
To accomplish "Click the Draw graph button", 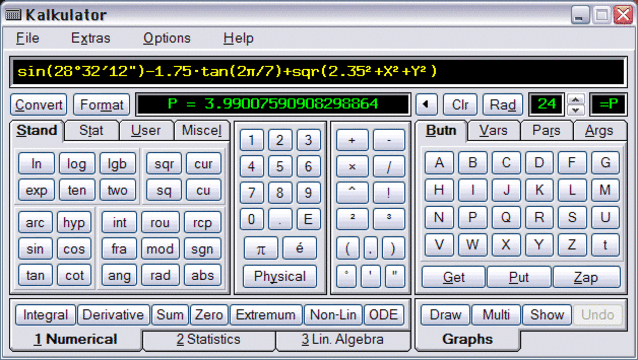I will coord(445,315).
